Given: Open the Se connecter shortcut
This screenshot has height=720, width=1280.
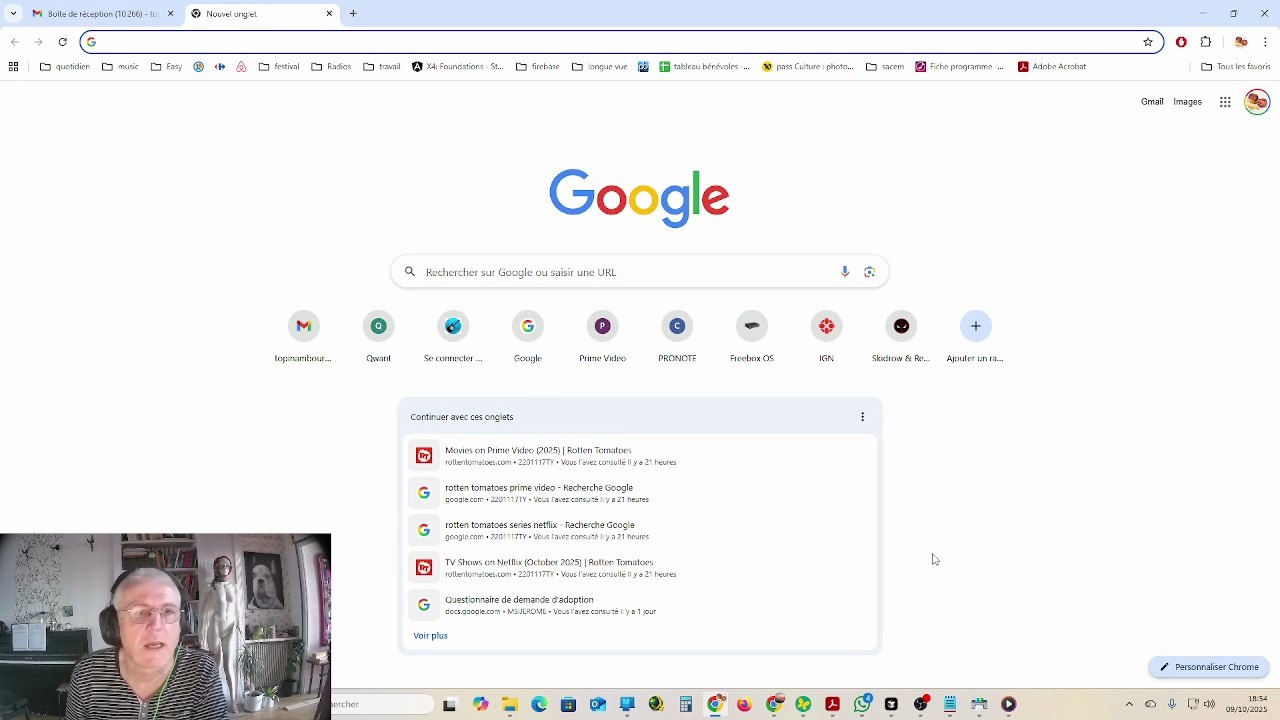Looking at the screenshot, I should 453,338.
